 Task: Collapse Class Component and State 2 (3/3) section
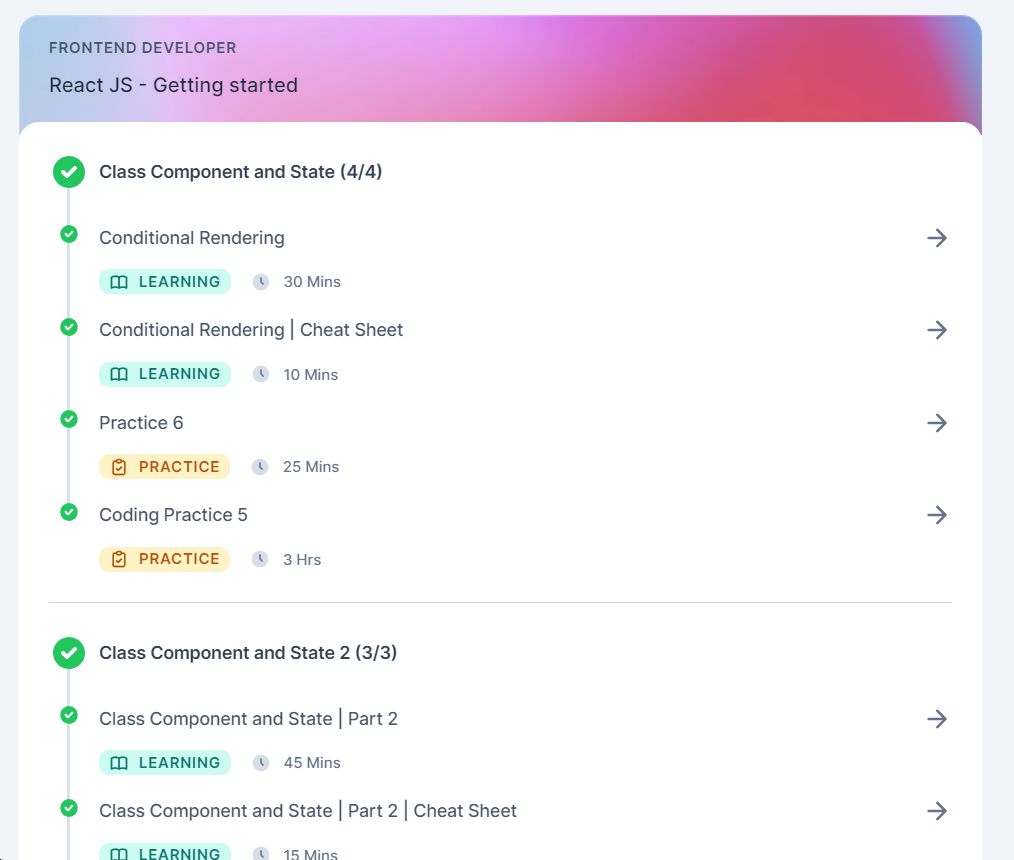[x=248, y=653]
